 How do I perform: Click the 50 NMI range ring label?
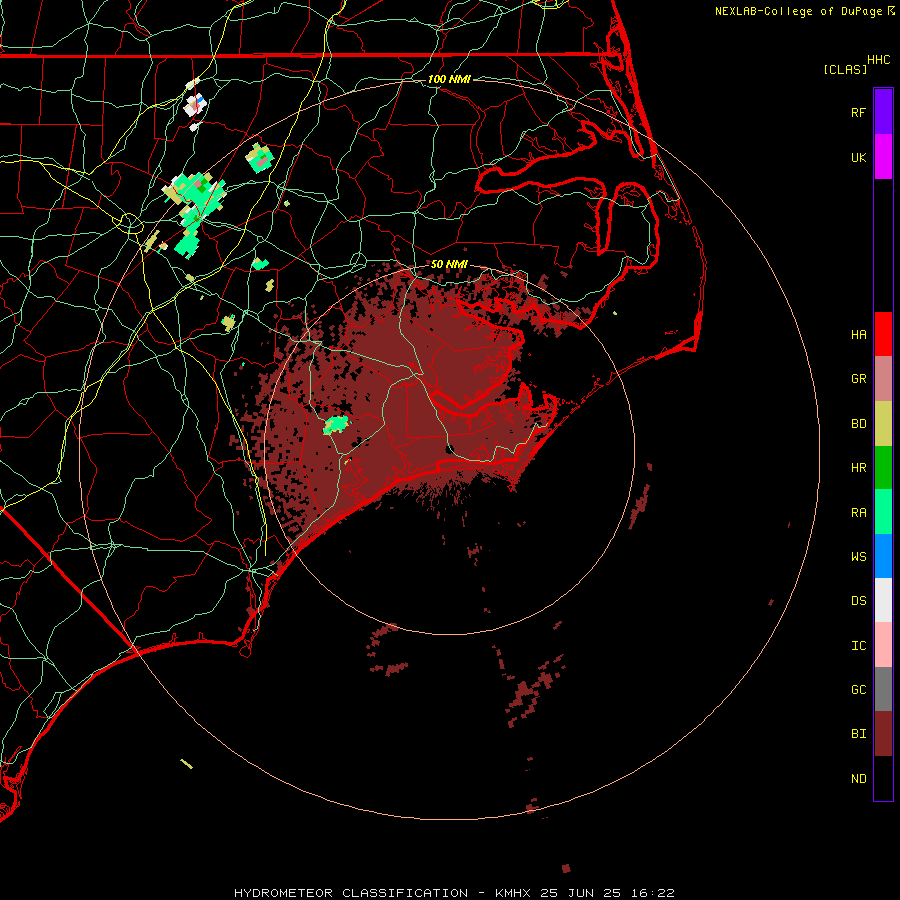449,264
